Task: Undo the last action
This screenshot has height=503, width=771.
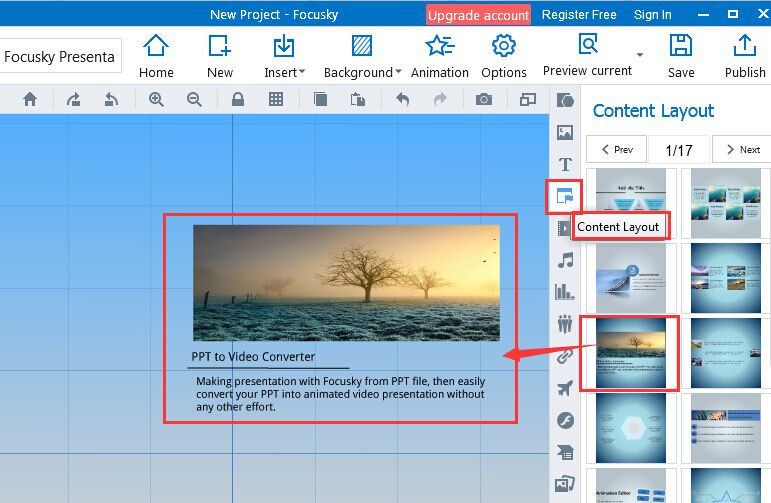Action: coord(402,99)
